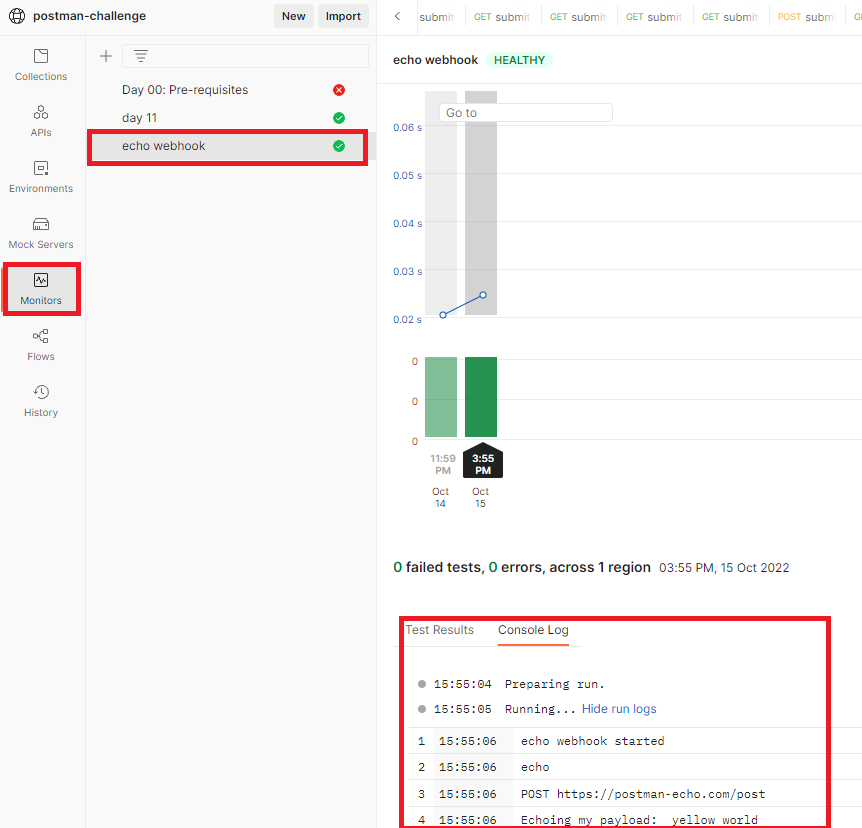This screenshot has height=828, width=862.
Task: Open the first GET submit tab
Action: pyautogui.click(x=502, y=17)
